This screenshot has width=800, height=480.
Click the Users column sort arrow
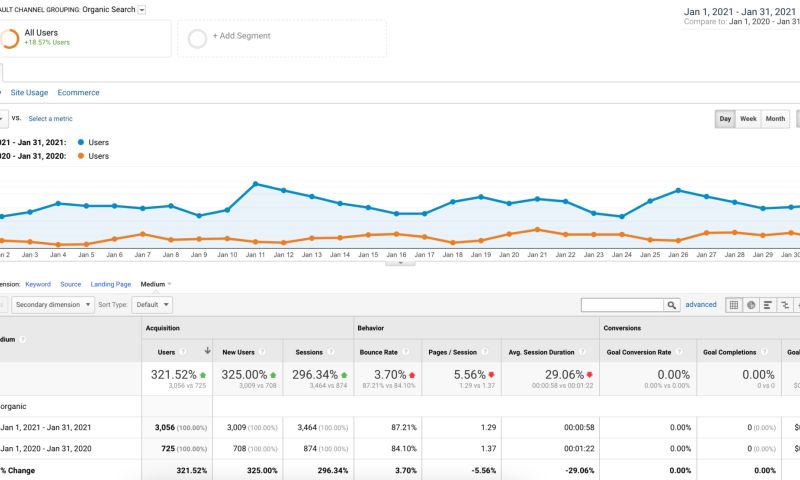coord(207,352)
